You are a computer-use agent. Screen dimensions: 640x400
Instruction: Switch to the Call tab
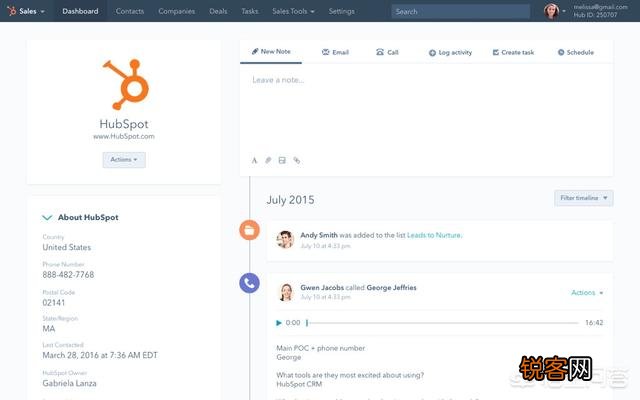(387, 52)
